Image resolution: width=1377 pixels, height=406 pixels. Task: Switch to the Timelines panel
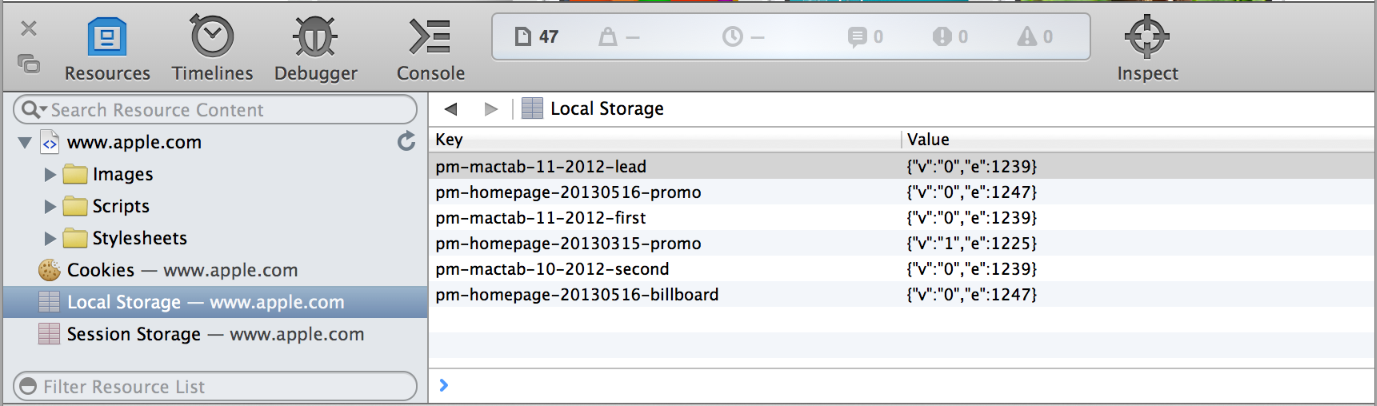click(x=212, y=50)
